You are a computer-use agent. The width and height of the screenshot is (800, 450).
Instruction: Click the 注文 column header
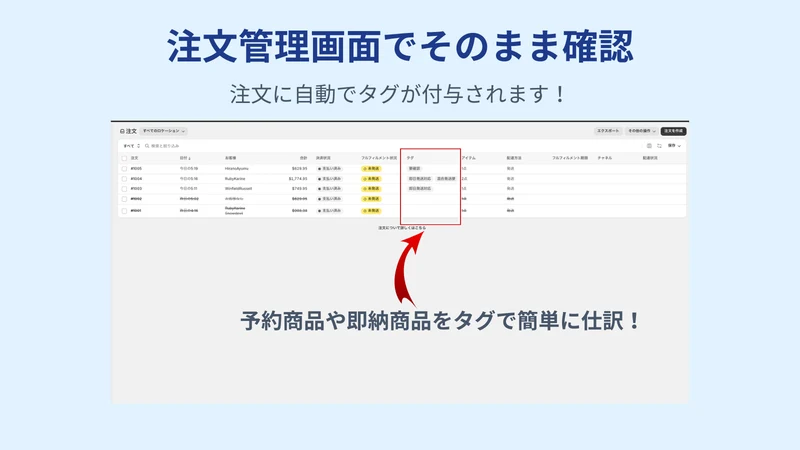click(135, 158)
